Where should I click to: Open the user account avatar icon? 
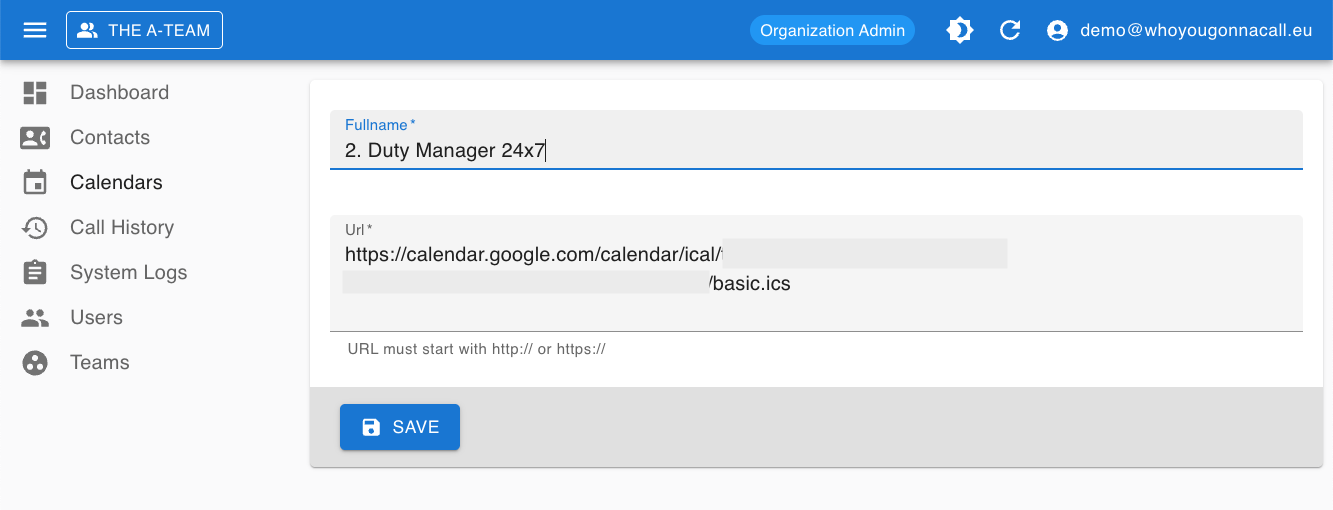[1057, 31]
